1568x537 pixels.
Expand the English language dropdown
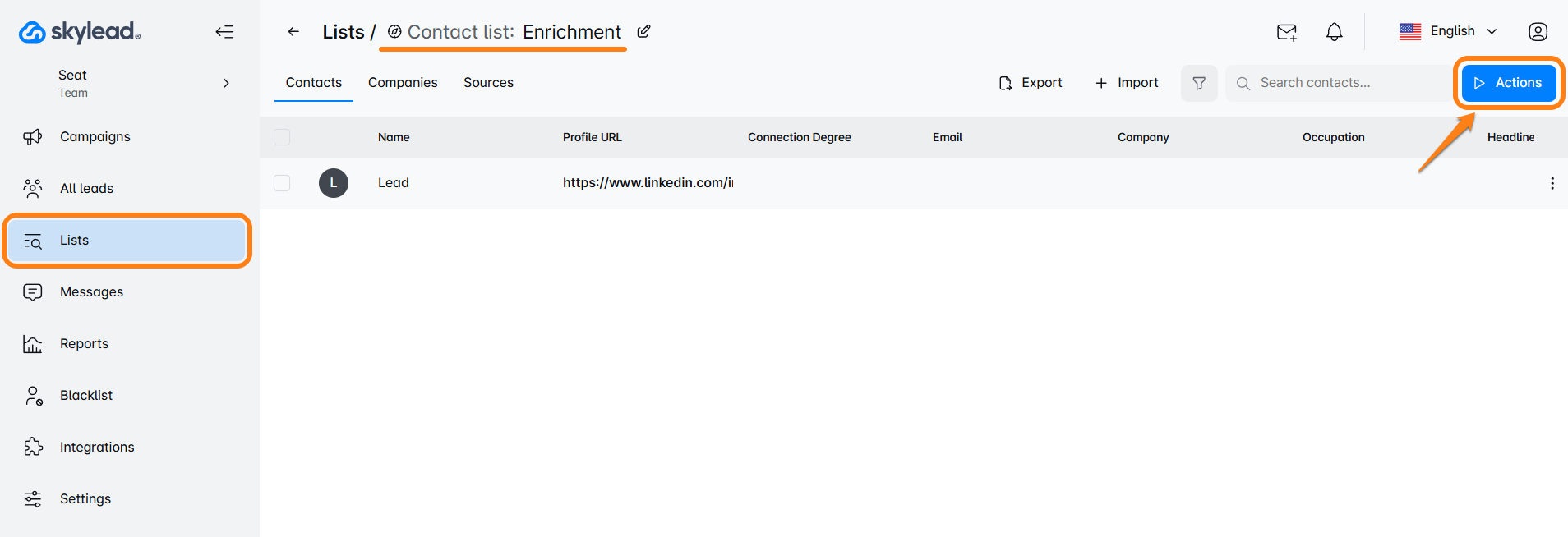[1449, 31]
